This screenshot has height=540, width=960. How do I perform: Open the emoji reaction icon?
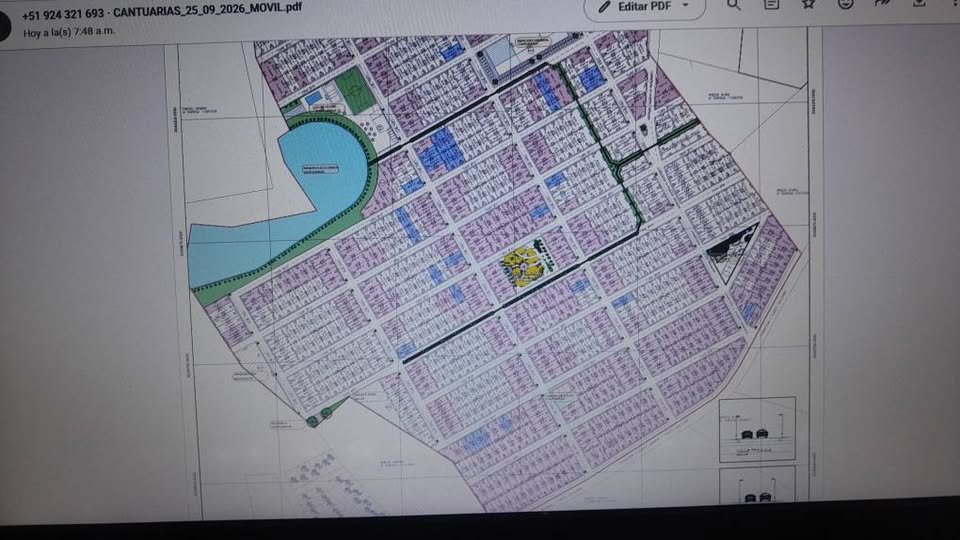tap(846, 4)
